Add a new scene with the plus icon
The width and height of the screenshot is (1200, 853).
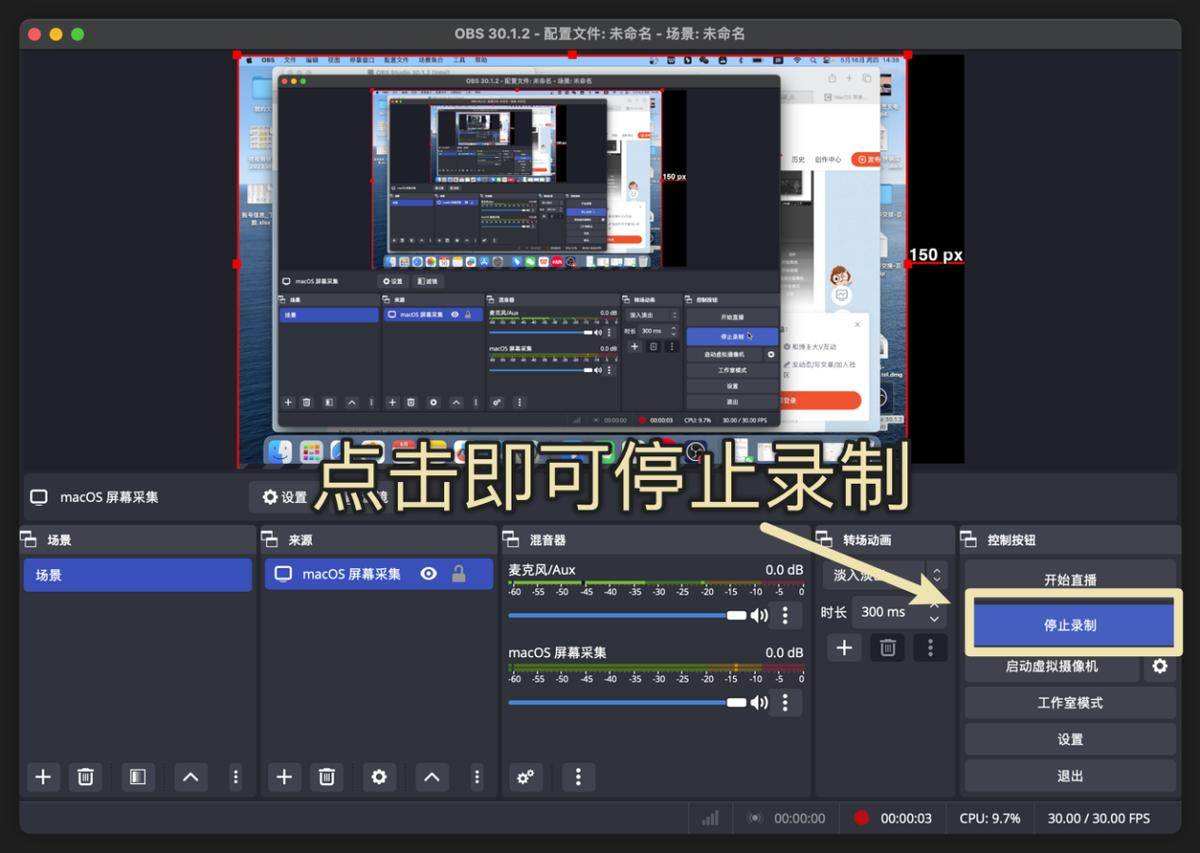tap(43, 777)
